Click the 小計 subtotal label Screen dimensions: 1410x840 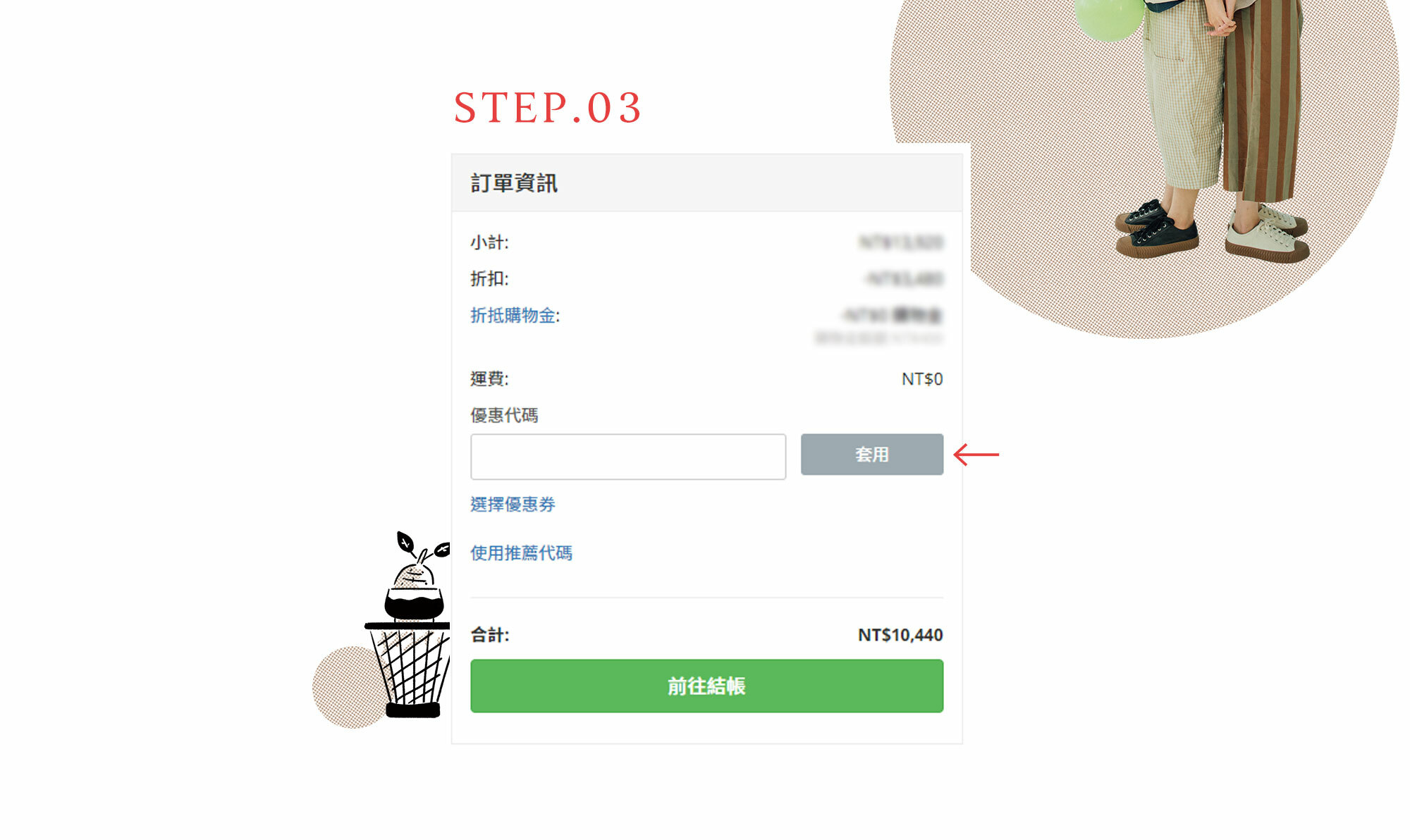pyautogui.click(x=489, y=242)
